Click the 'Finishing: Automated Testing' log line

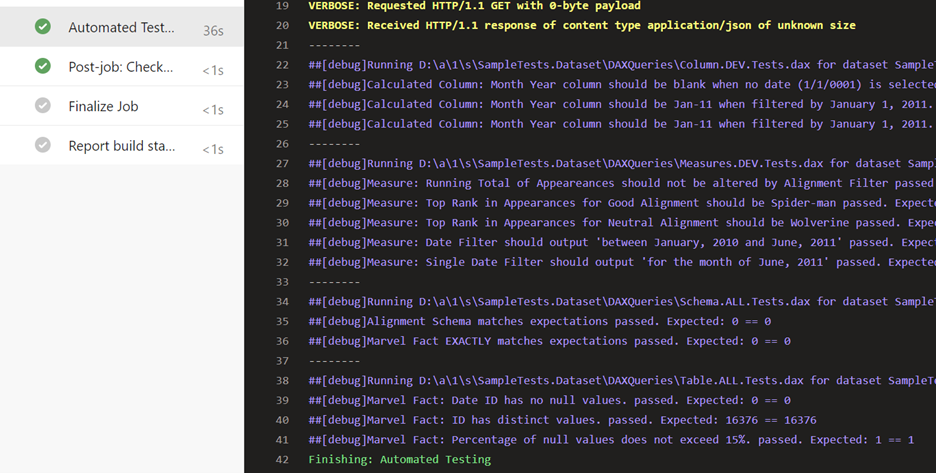[399, 459]
